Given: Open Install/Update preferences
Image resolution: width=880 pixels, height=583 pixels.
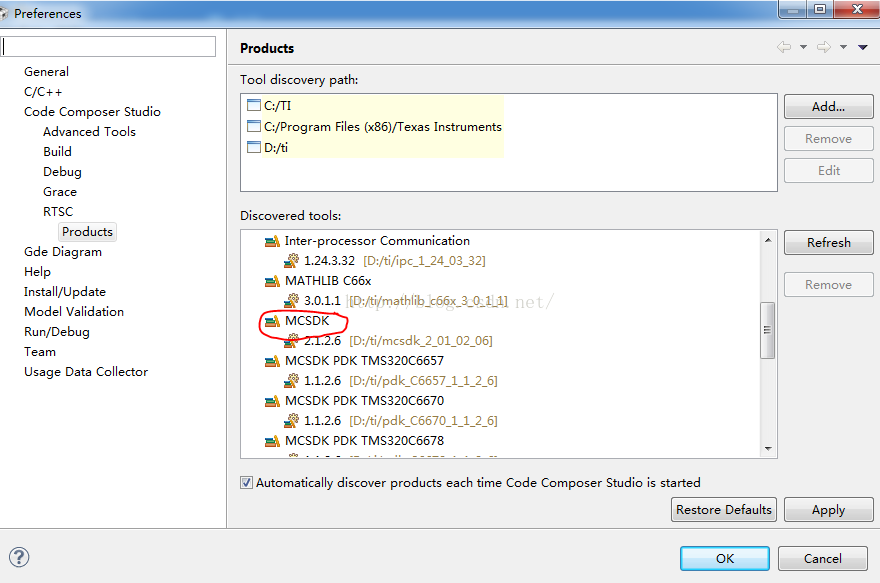Looking at the screenshot, I should click(x=65, y=292).
